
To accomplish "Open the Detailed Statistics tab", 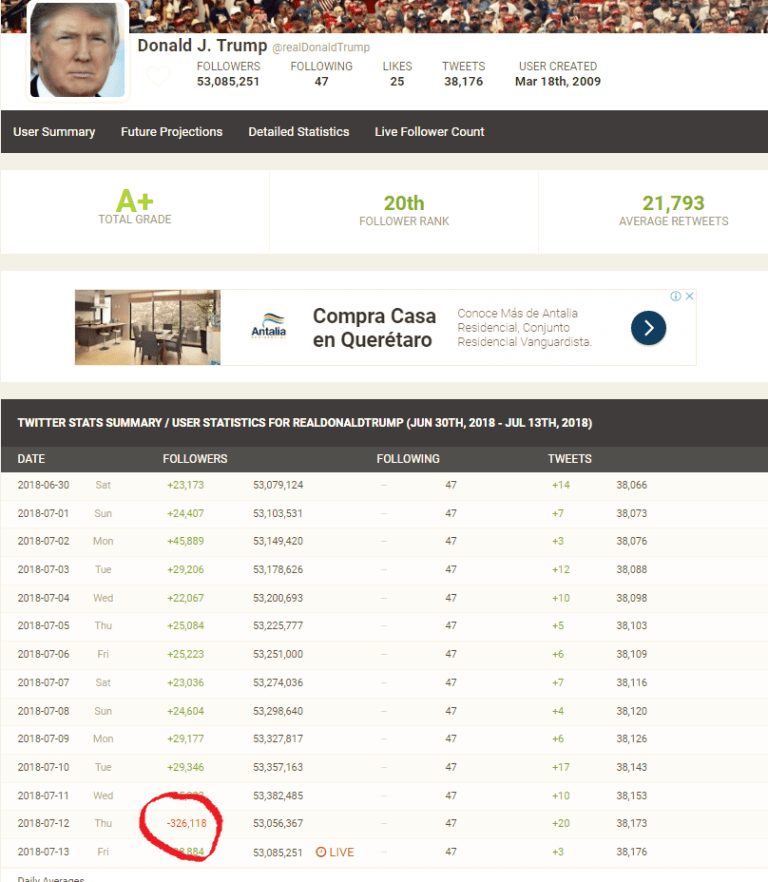I will pos(299,132).
